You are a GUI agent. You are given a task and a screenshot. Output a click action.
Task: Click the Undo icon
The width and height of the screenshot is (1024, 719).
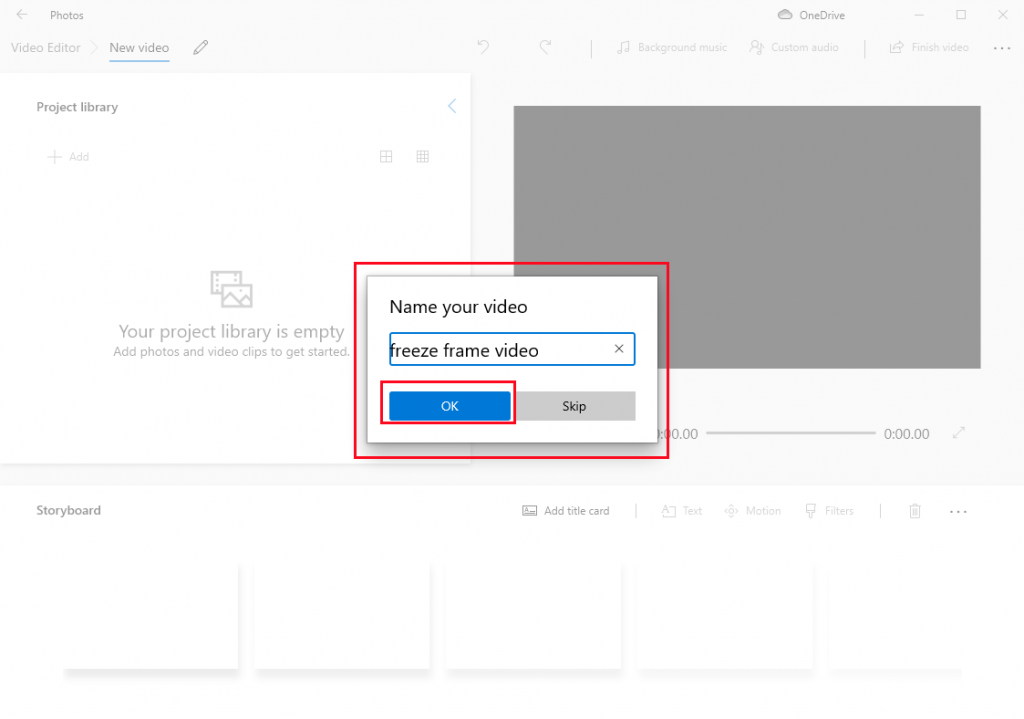tap(483, 47)
